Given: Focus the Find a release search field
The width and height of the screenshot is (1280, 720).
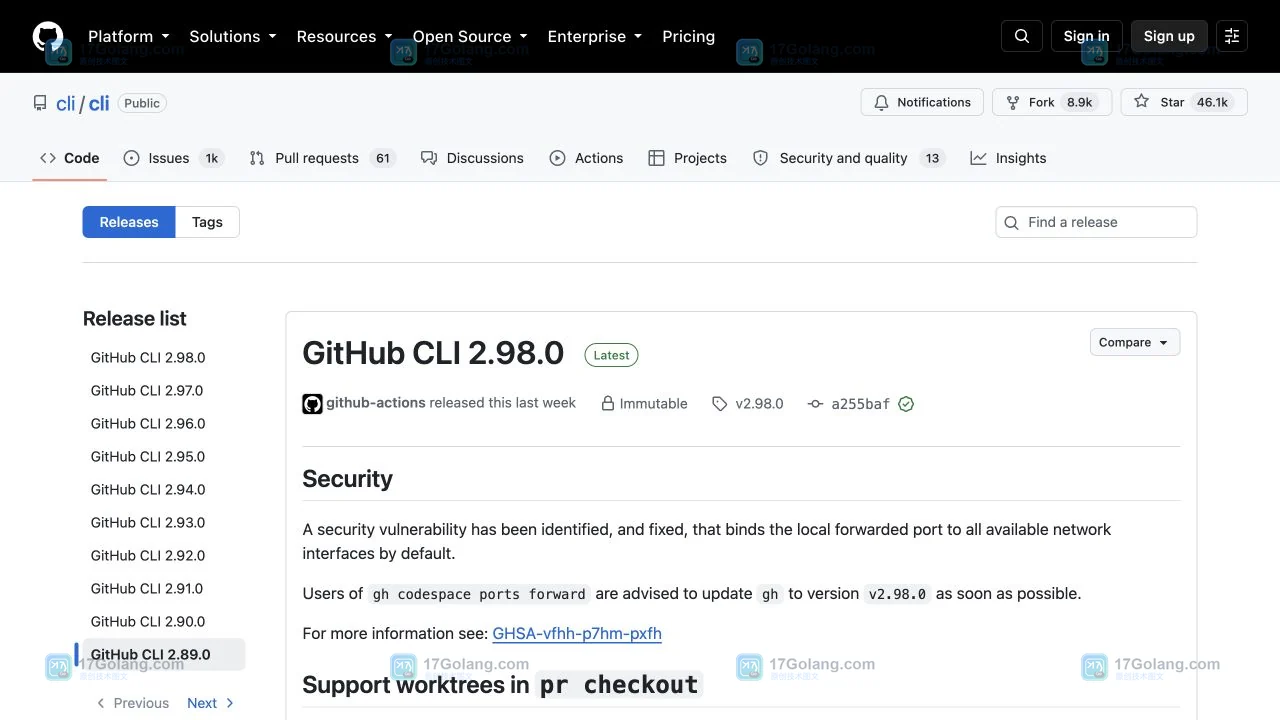Looking at the screenshot, I should (1096, 222).
